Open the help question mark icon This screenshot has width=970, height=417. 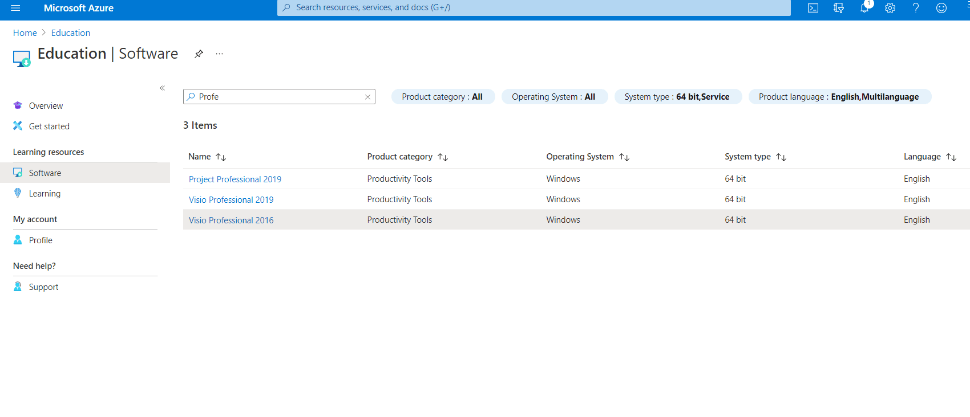[916, 8]
